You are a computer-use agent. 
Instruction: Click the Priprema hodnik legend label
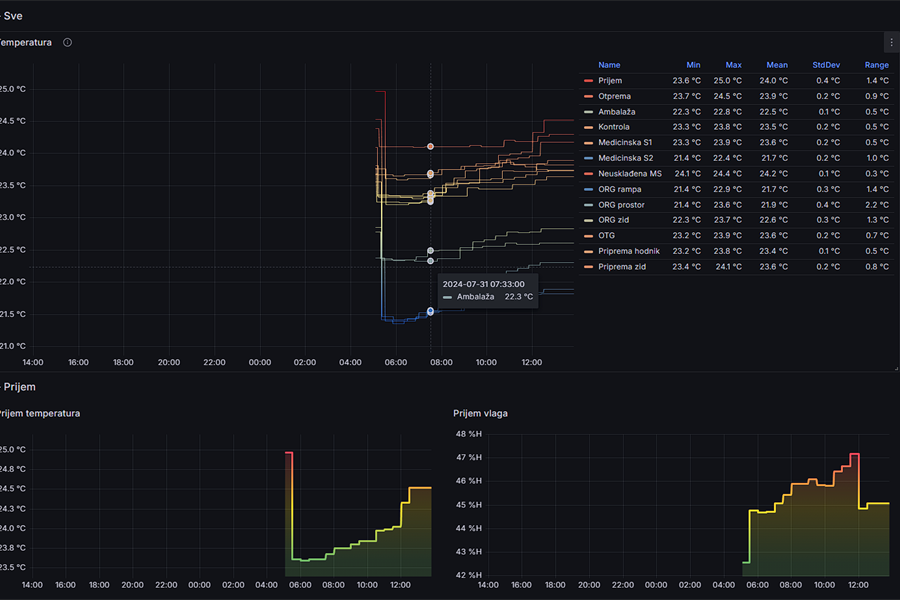[x=629, y=251]
